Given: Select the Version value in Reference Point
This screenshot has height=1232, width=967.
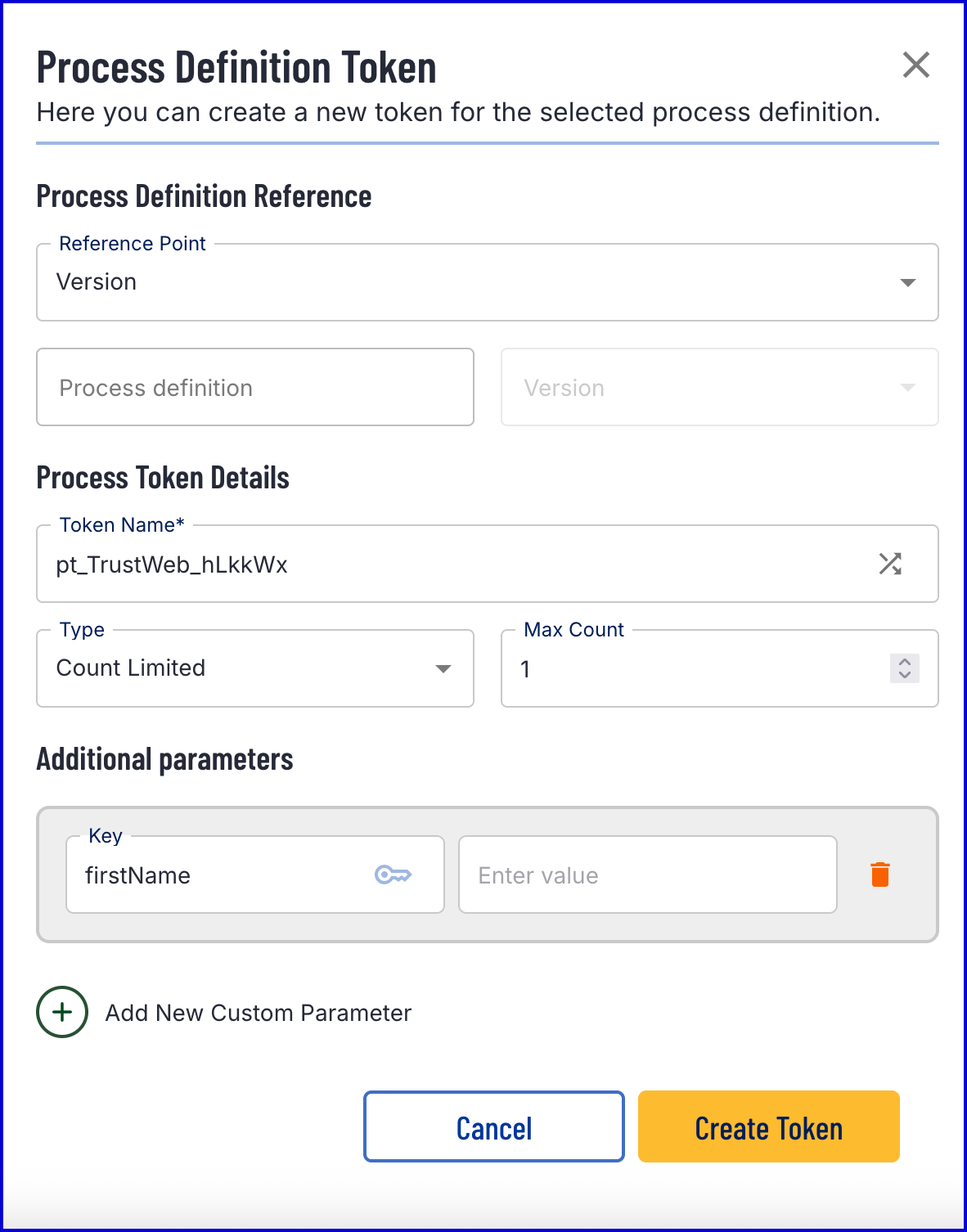Looking at the screenshot, I should coord(97,282).
